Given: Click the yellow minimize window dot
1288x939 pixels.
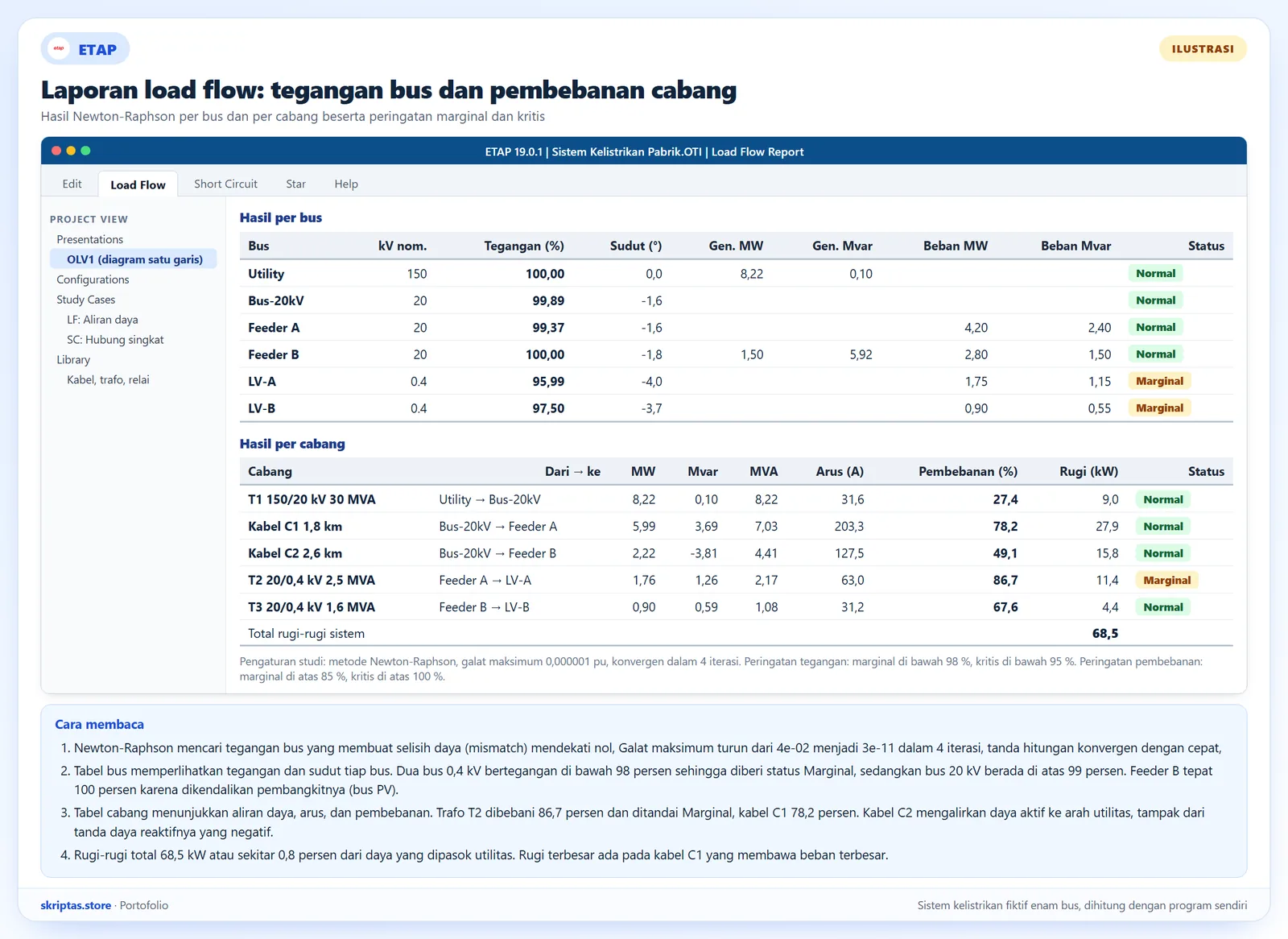Looking at the screenshot, I should 71,151.
